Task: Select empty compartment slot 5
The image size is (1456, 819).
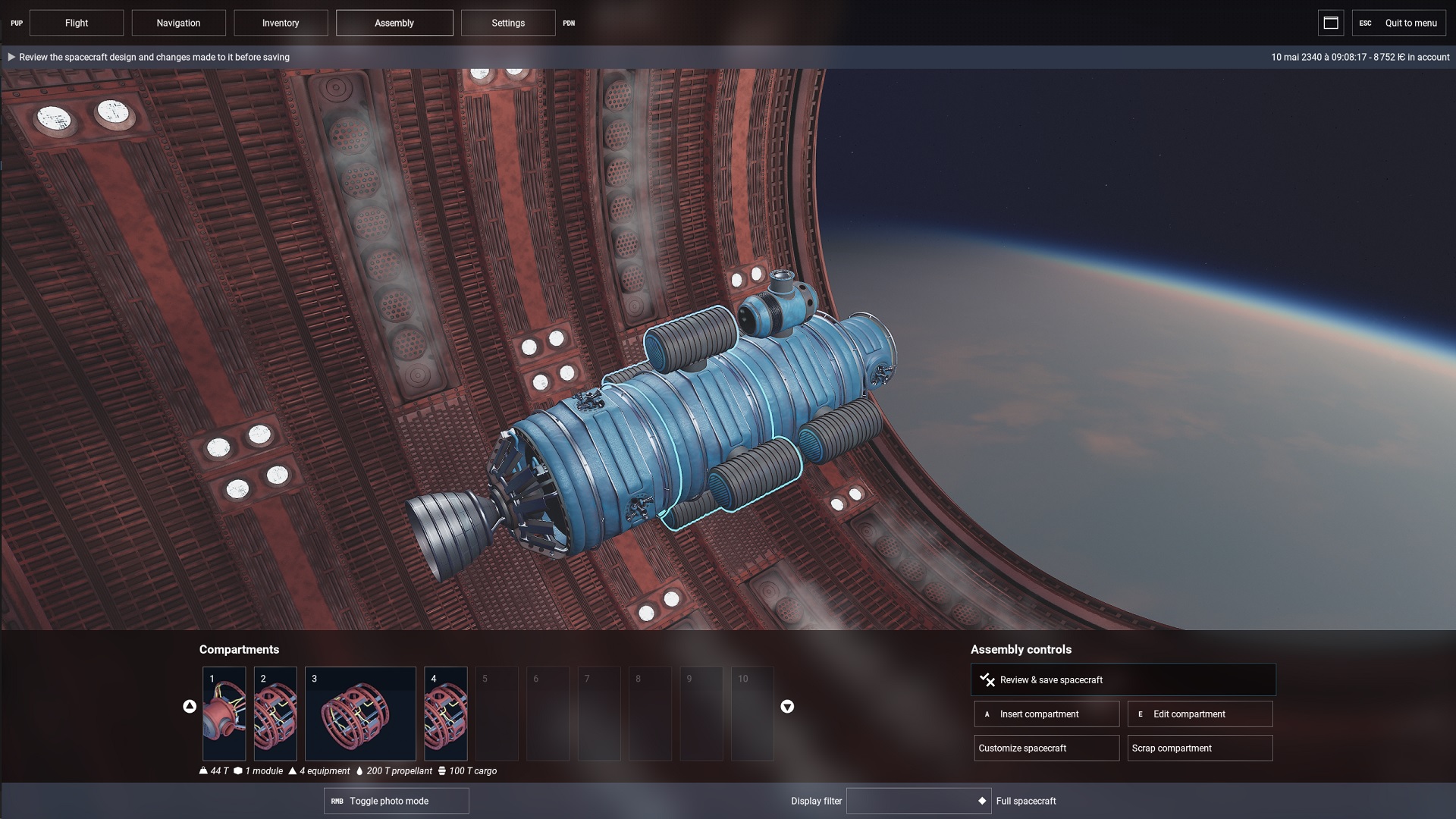Action: [x=497, y=714]
